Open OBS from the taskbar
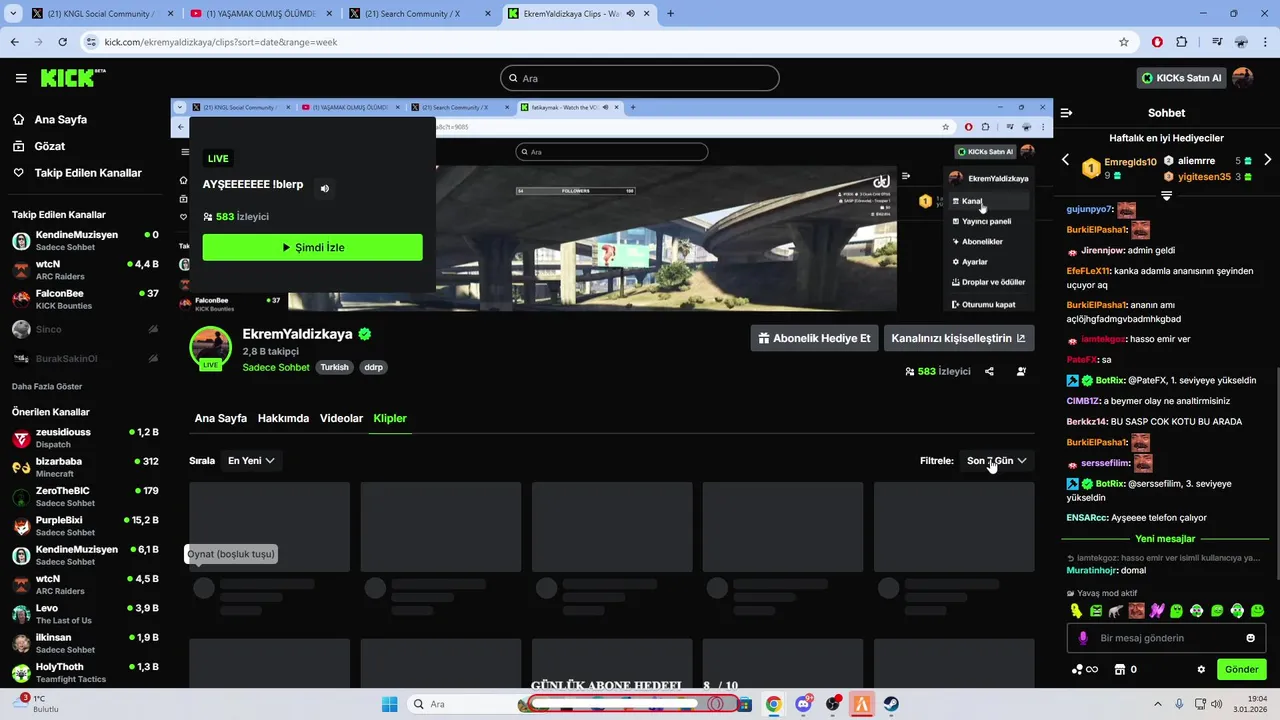The width and height of the screenshot is (1280, 720). point(832,704)
